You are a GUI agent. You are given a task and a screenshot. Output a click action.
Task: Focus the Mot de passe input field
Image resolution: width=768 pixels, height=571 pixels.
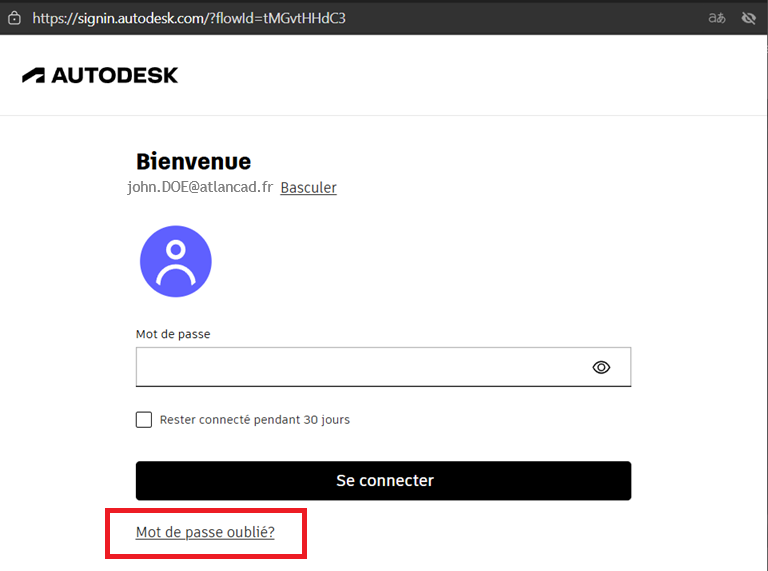point(360,367)
